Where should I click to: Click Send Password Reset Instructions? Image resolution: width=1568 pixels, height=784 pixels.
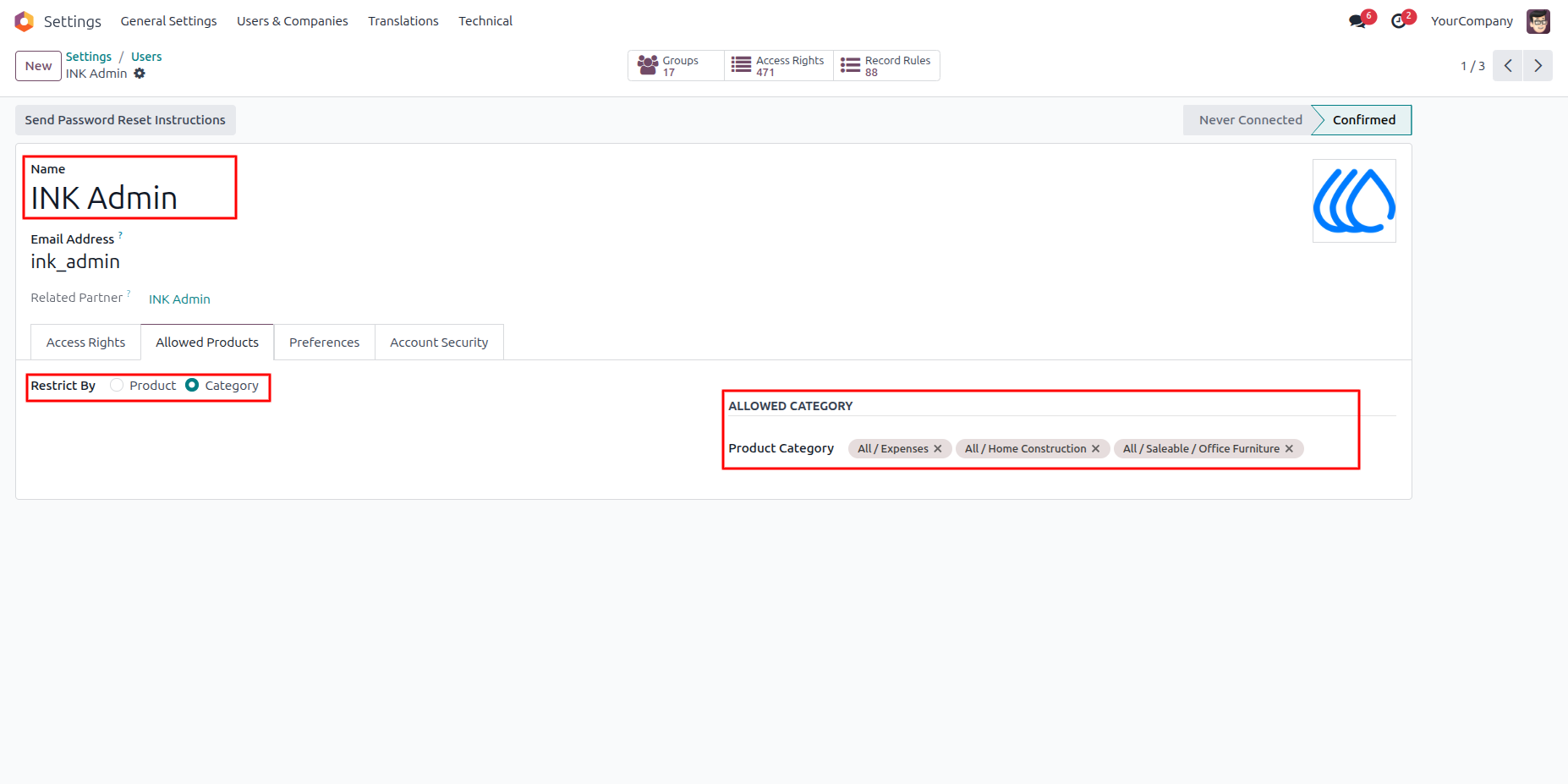coord(125,120)
